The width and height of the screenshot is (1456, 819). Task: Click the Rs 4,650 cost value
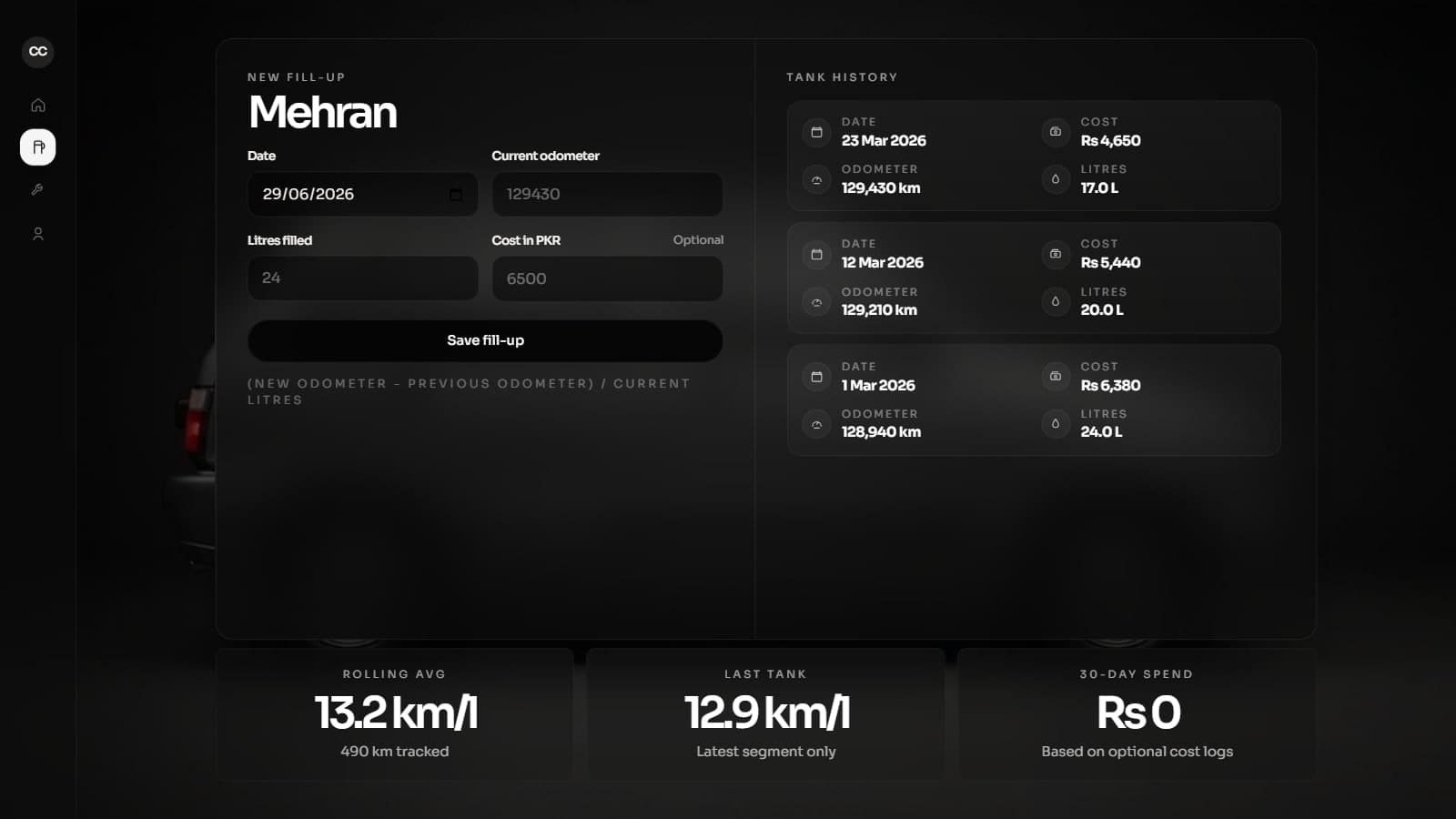click(1110, 140)
